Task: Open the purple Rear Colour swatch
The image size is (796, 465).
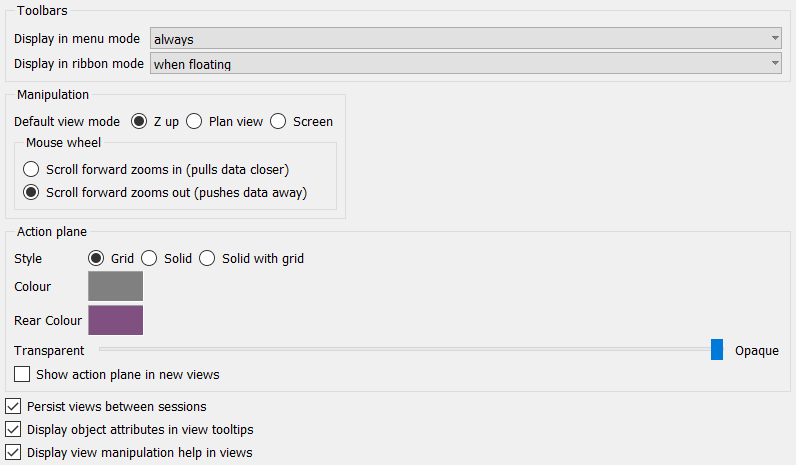Action: click(x=115, y=320)
